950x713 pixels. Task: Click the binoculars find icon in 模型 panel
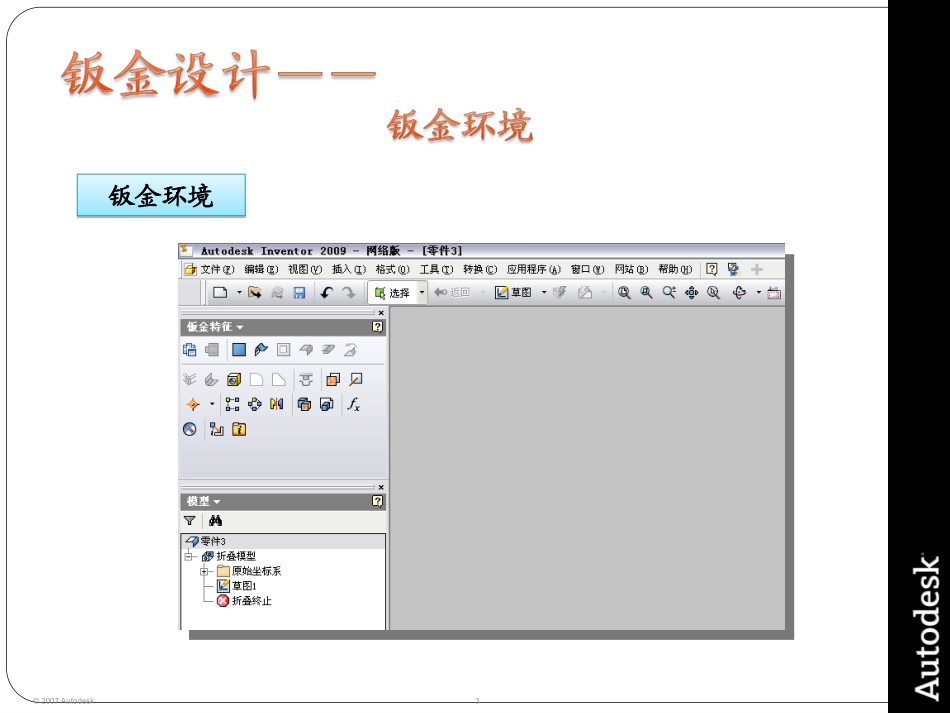coord(215,520)
